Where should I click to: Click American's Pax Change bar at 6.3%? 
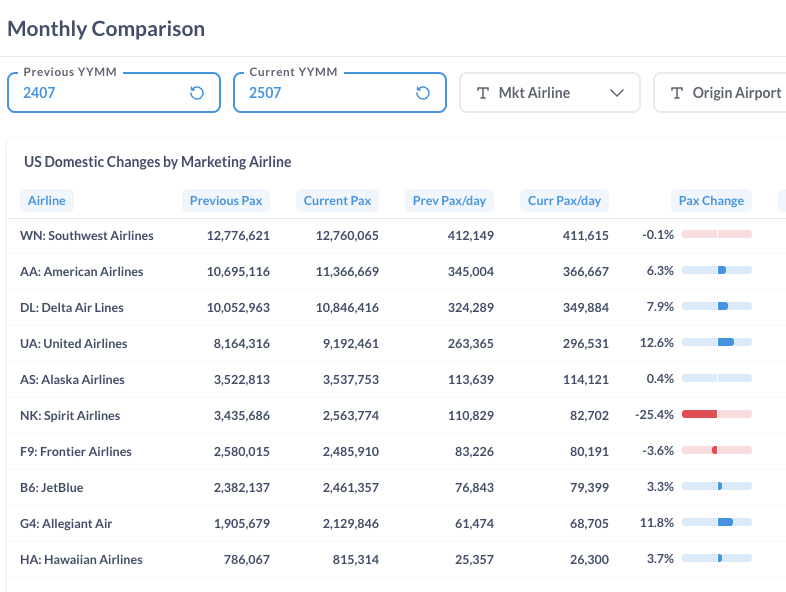pyautogui.click(x=717, y=270)
